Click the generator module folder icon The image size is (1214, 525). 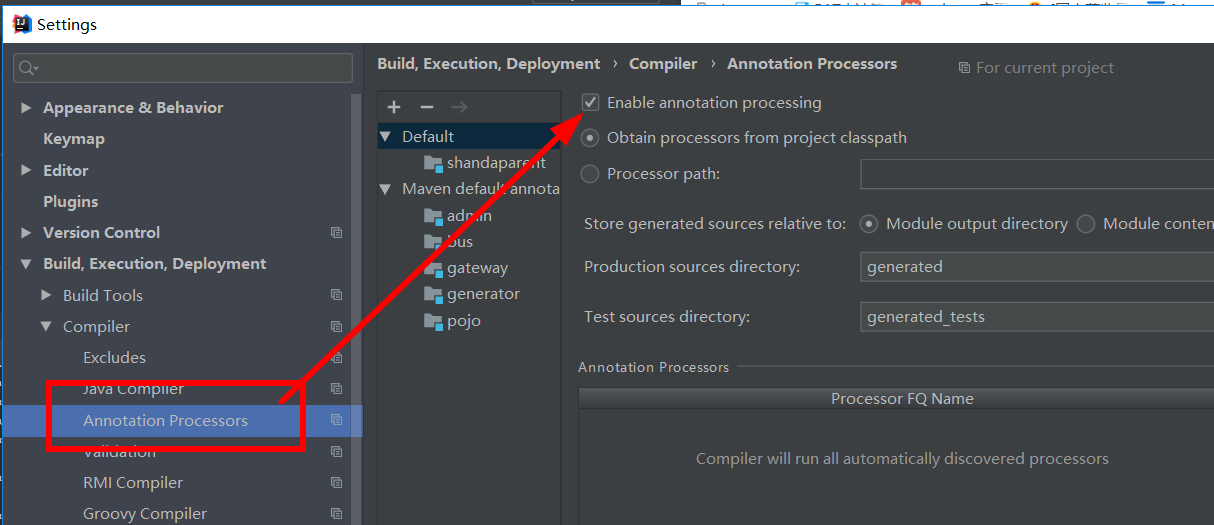point(433,294)
